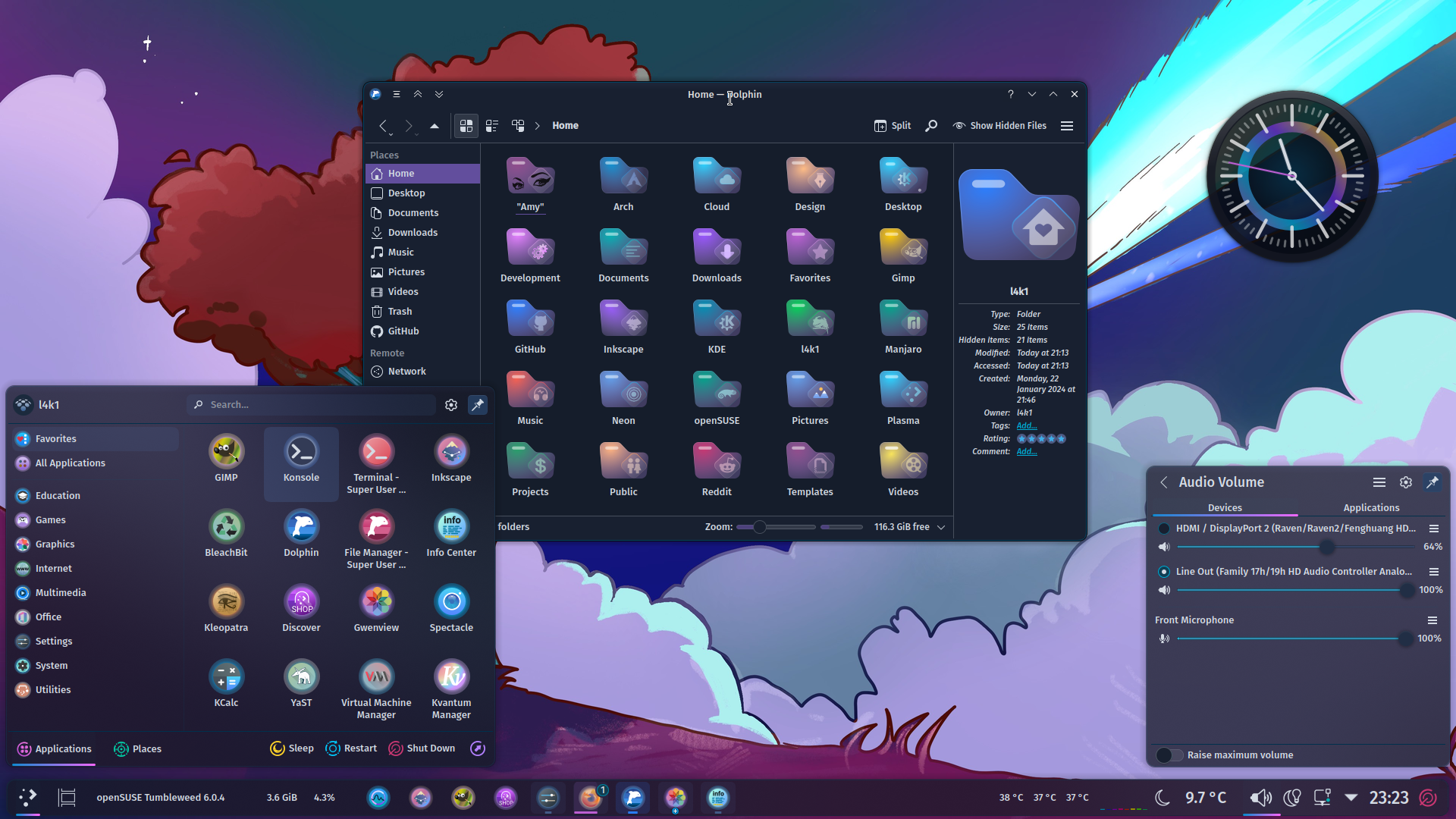1456x819 pixels.
Task: Click the Dolphin search magnifier icon
Action: [931, 126]
